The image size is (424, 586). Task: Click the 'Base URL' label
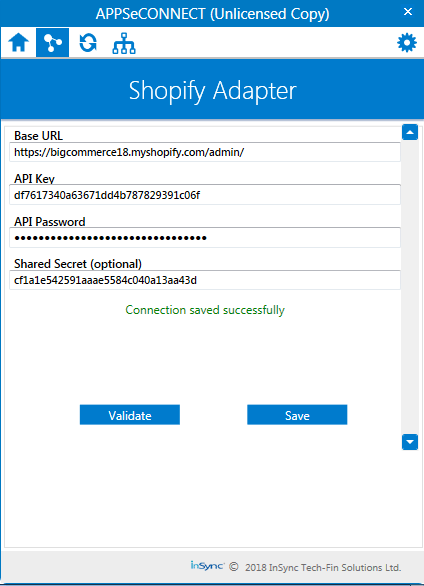click(38, 136)
